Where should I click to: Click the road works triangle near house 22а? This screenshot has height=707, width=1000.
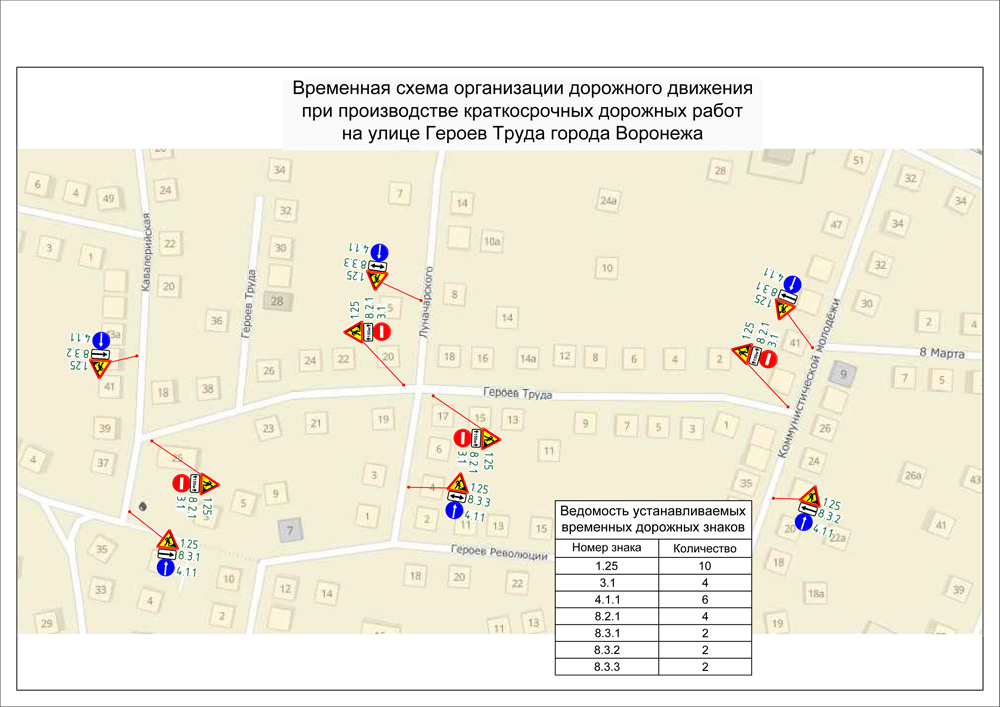coord(811,496)
